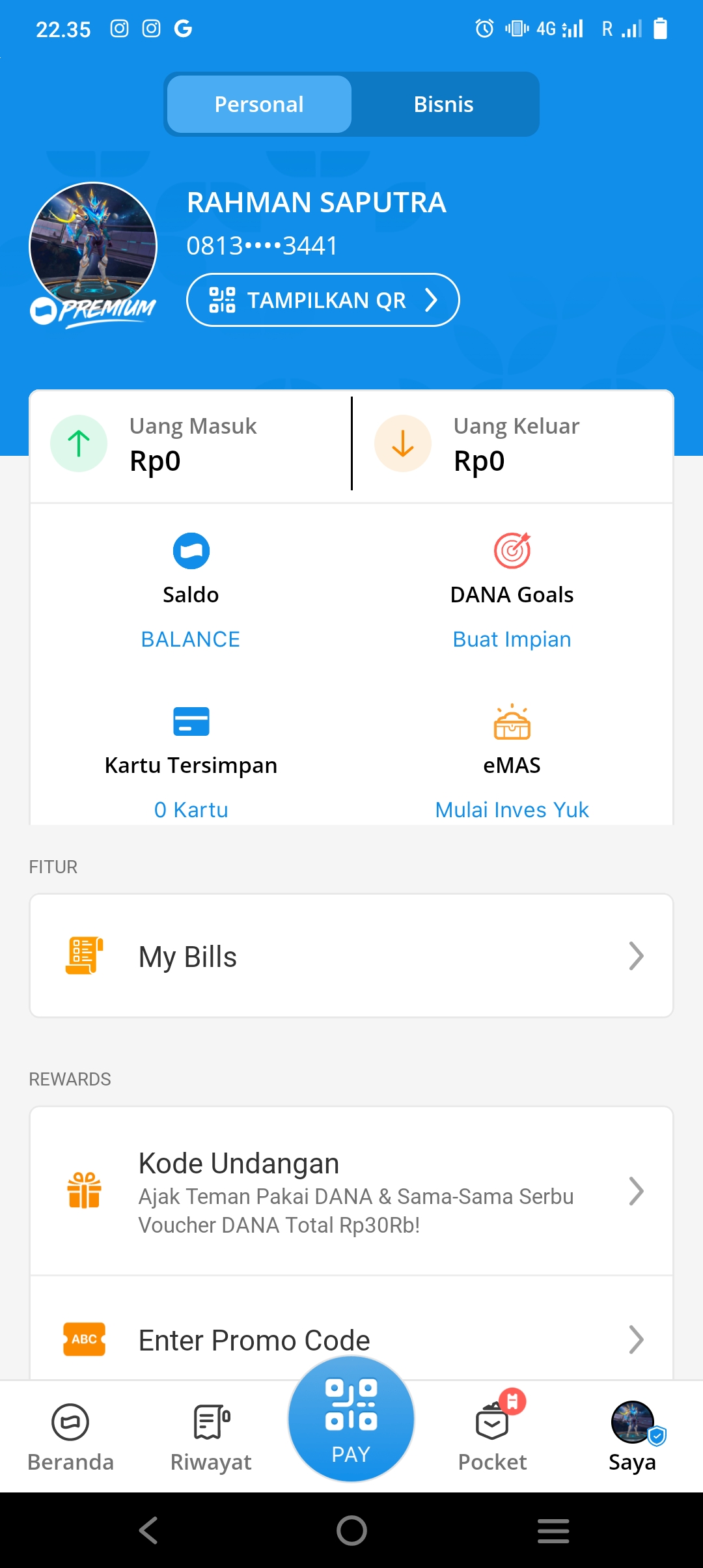Expand the My Bills chevron
Image resolution: width=703 pixels, height=1568 pixels.
click(x=636, y=956)
